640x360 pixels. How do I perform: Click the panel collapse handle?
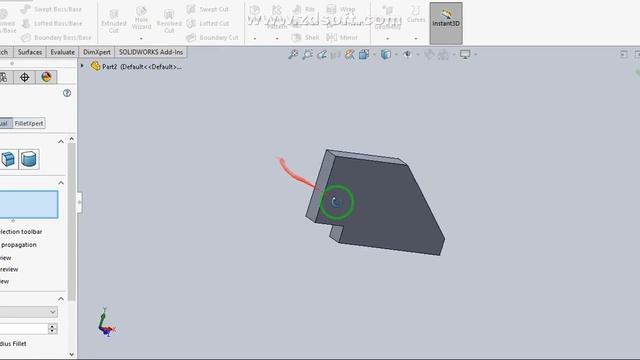[79, 202]
